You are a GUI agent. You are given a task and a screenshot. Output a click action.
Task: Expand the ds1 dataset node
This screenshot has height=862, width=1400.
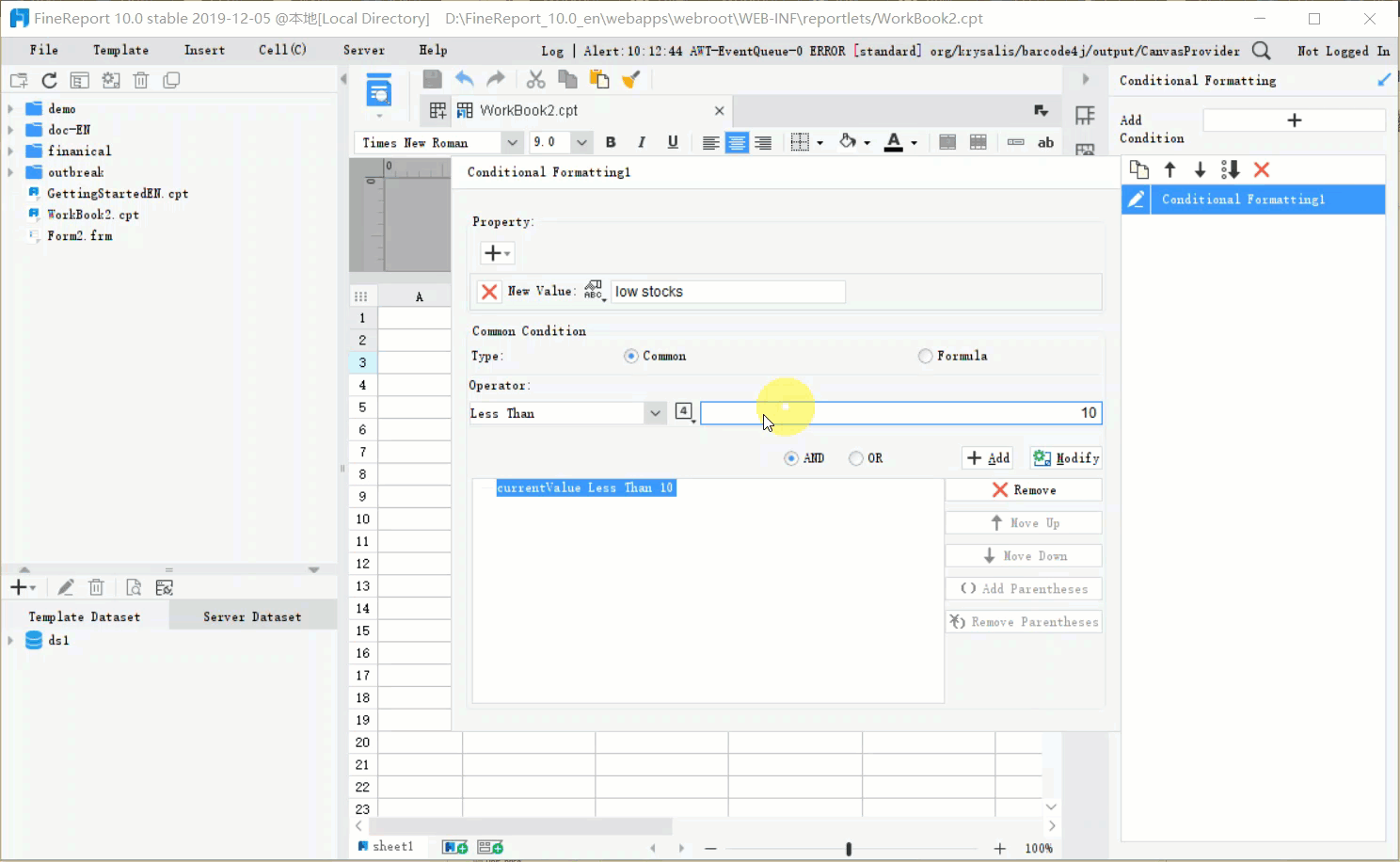(x=10, y=640)
